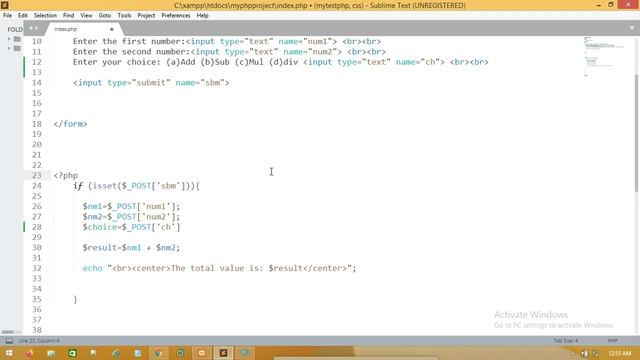Click the 'echo' keyword on line 32
Image resolution: width=640 pixels, height=360 pixels.
(93, 268)
